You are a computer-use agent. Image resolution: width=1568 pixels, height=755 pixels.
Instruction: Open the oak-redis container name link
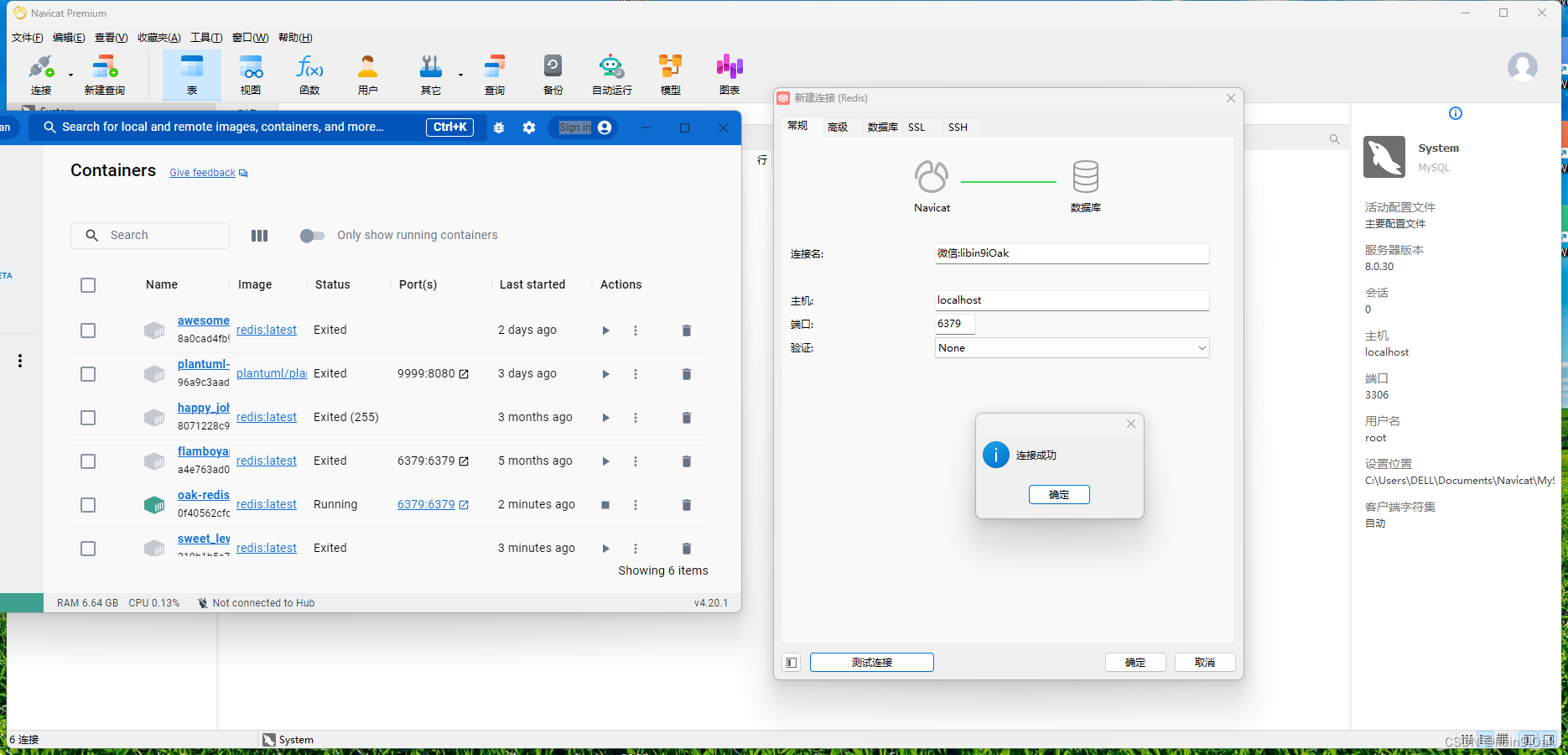pyautogui.click(x=204, y=496)
